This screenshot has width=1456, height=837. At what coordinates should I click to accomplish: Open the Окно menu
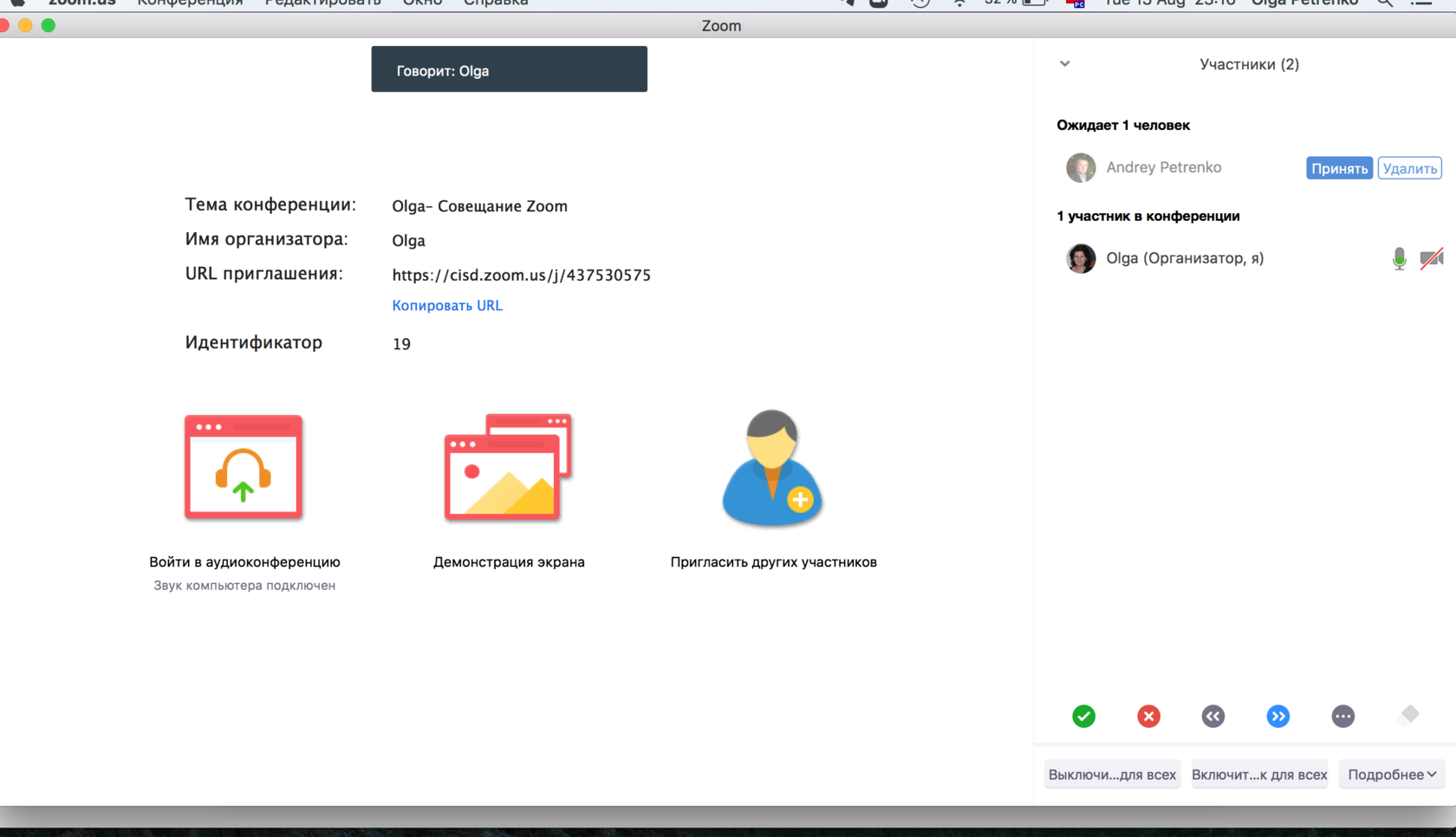(422, 3)
